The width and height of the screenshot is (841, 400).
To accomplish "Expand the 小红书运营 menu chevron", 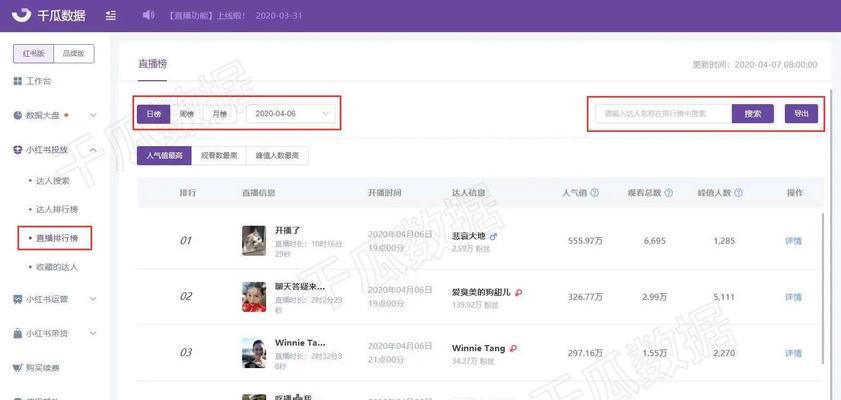I will [x=93, y=299].
